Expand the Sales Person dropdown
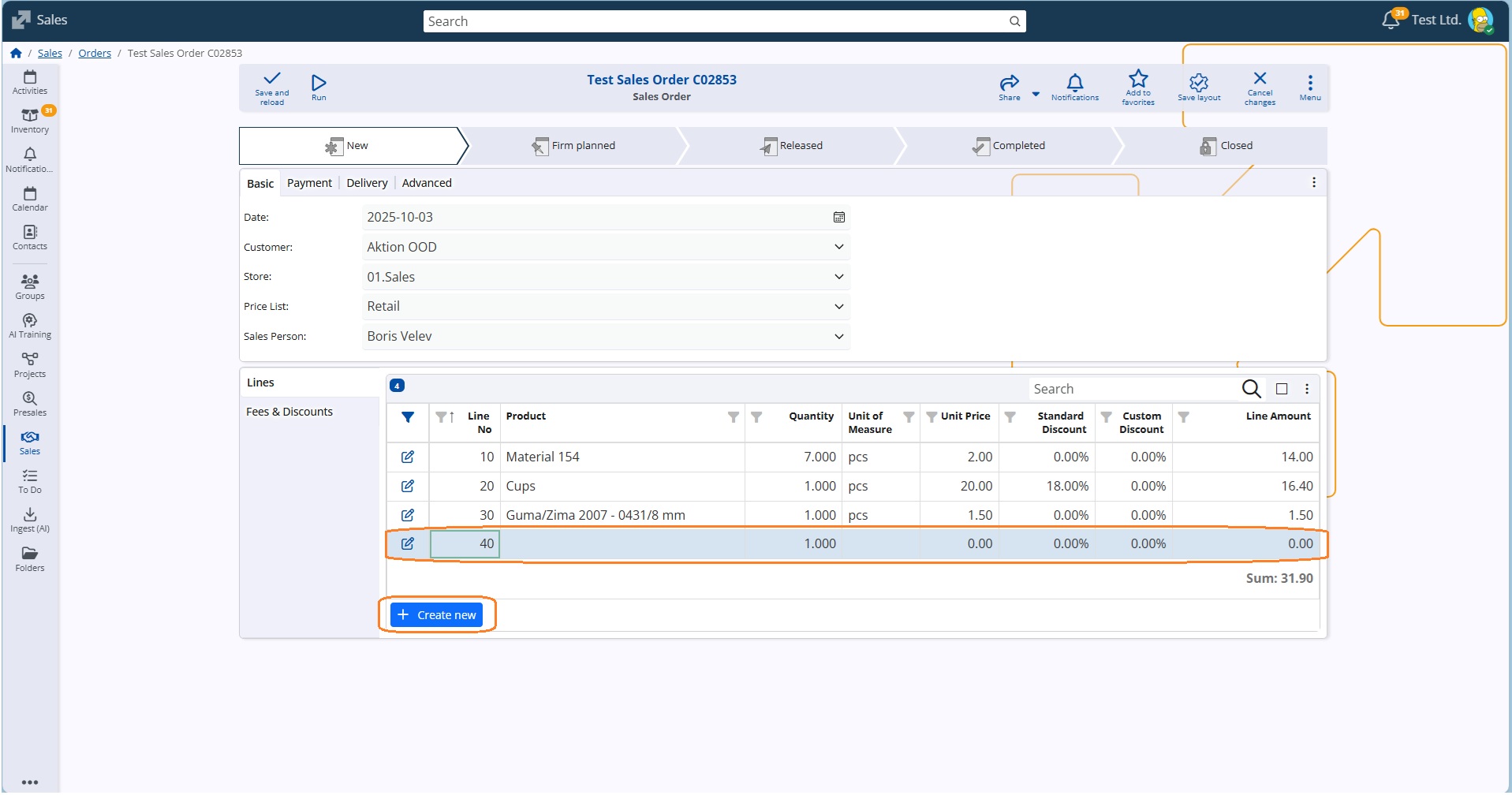The height and width of the screenshot is (795, 1512). tap(839, 336)
